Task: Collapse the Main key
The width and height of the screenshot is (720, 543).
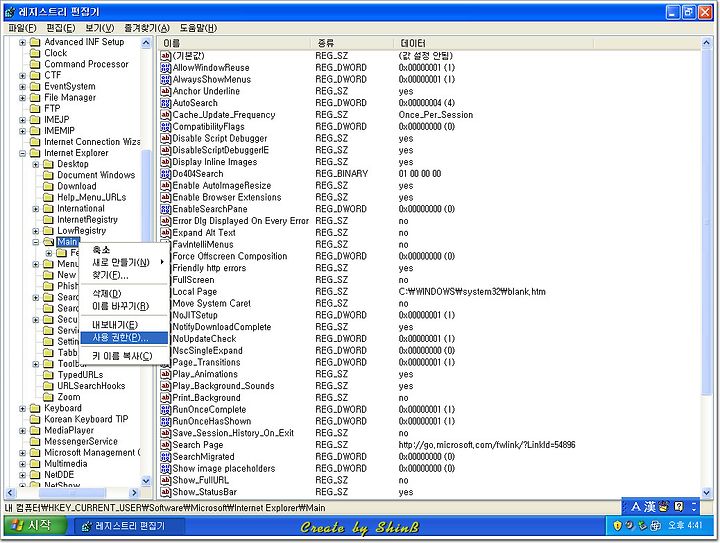Action: click(x=35, y=242)
